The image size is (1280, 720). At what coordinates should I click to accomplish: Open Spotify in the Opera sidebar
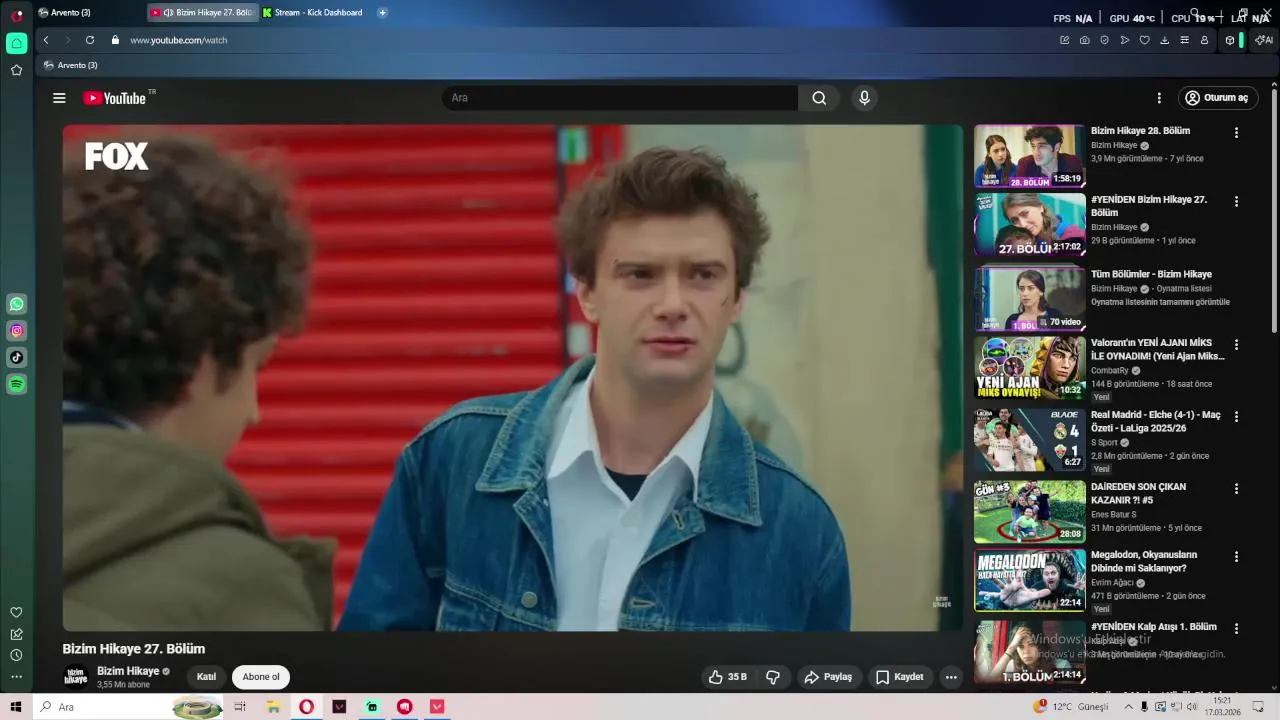pos(17,384)
